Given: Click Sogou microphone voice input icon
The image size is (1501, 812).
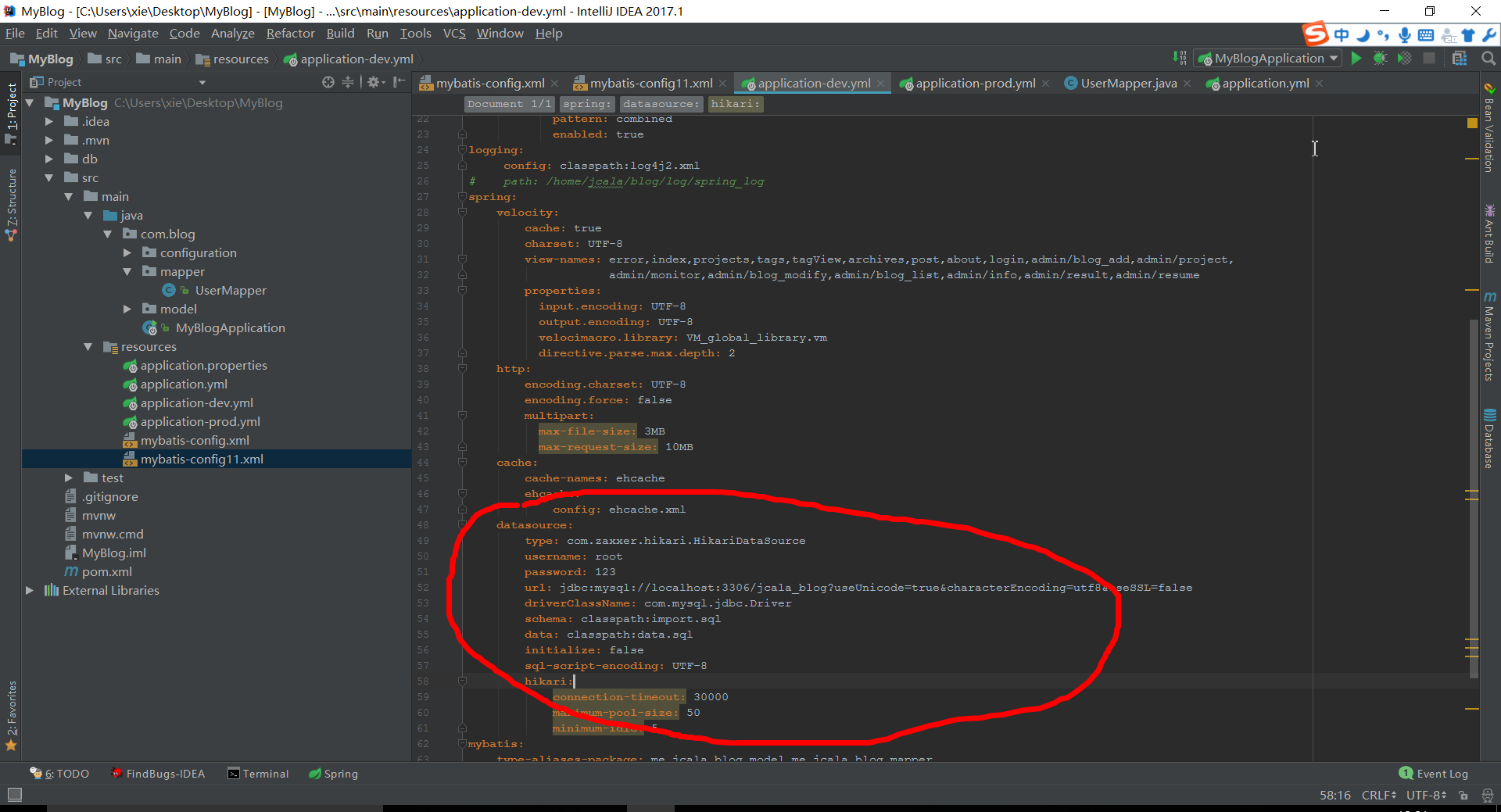Looking at the screenshot, I should click(x=1405, y=35).
